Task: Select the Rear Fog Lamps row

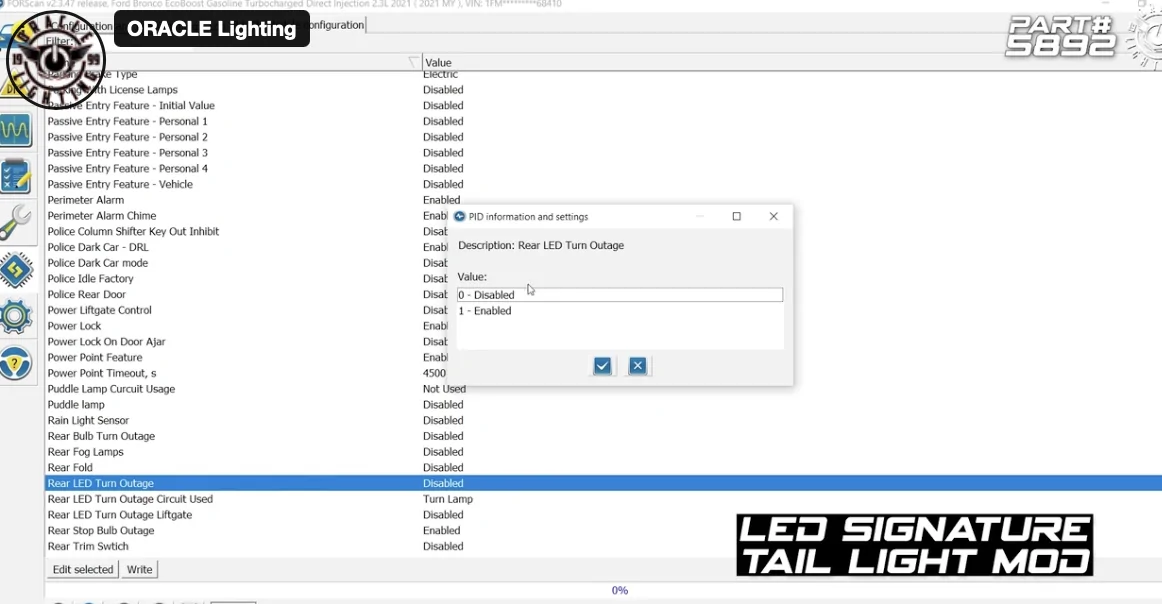Action: coord(603,452)
